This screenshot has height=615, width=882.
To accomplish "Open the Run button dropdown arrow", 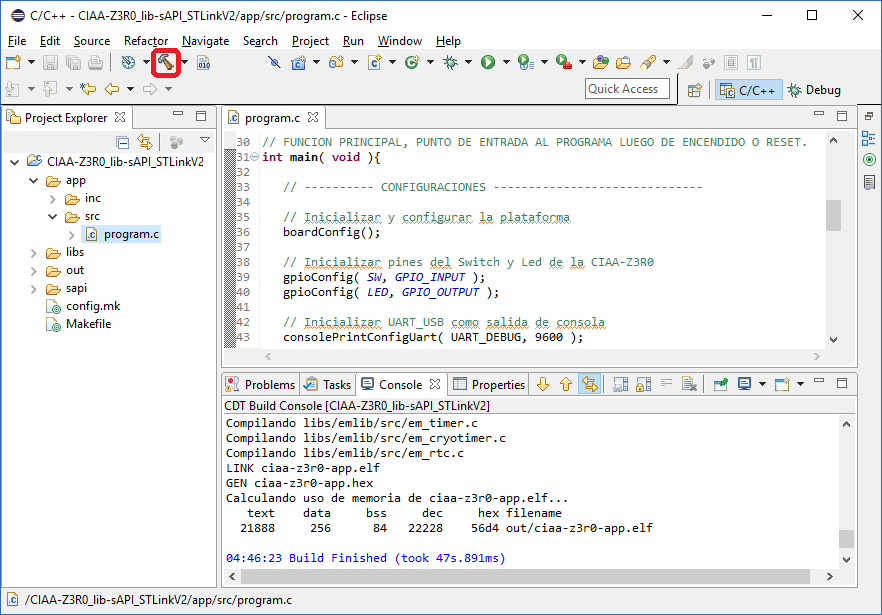I will pyautogui.click(x=506, y=62).
